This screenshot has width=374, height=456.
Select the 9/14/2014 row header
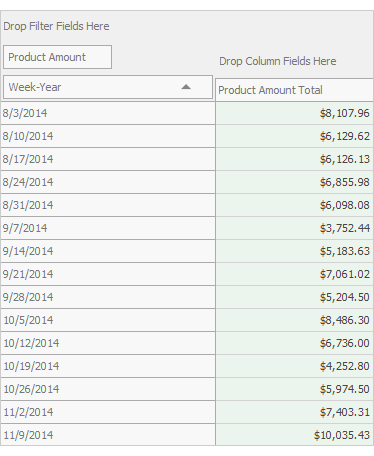click(108, 251)
